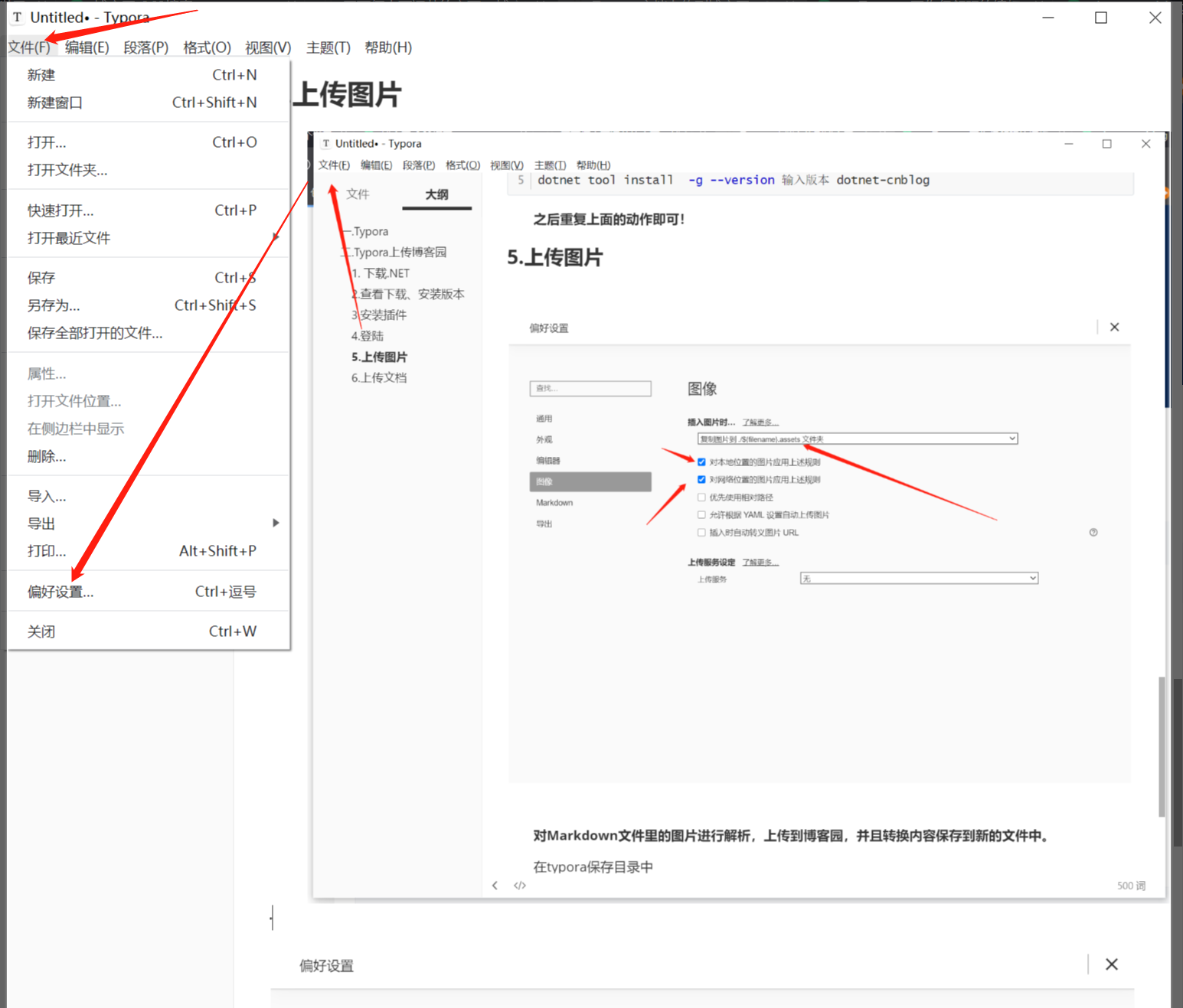Select outline item 1. 下载.NET
This screenshot has width=1183, height=1008.
point(380,273)
